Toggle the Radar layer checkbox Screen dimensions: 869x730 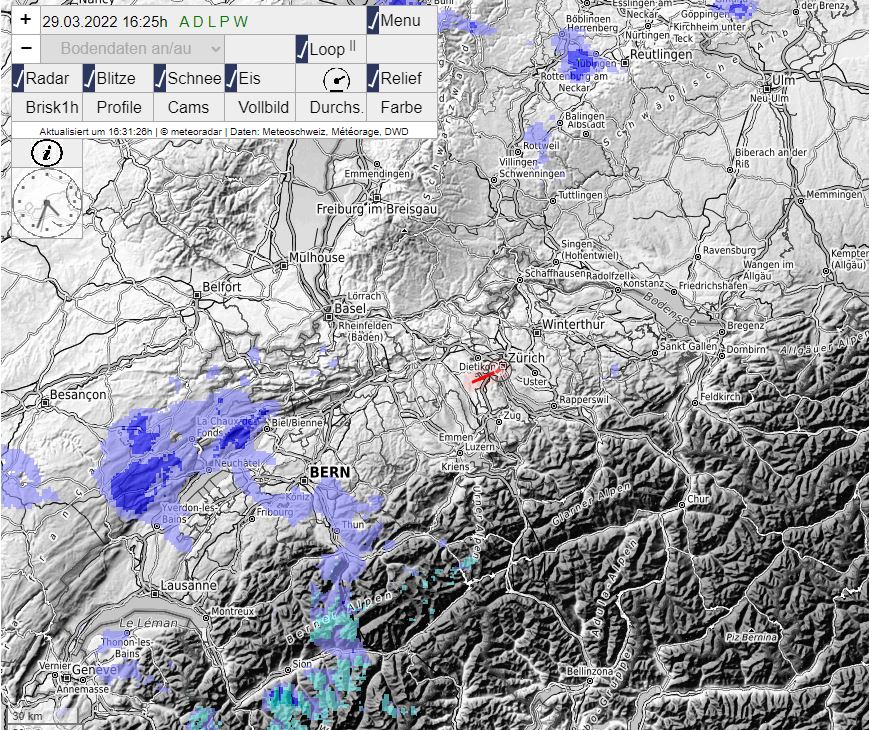coord(18,78)
